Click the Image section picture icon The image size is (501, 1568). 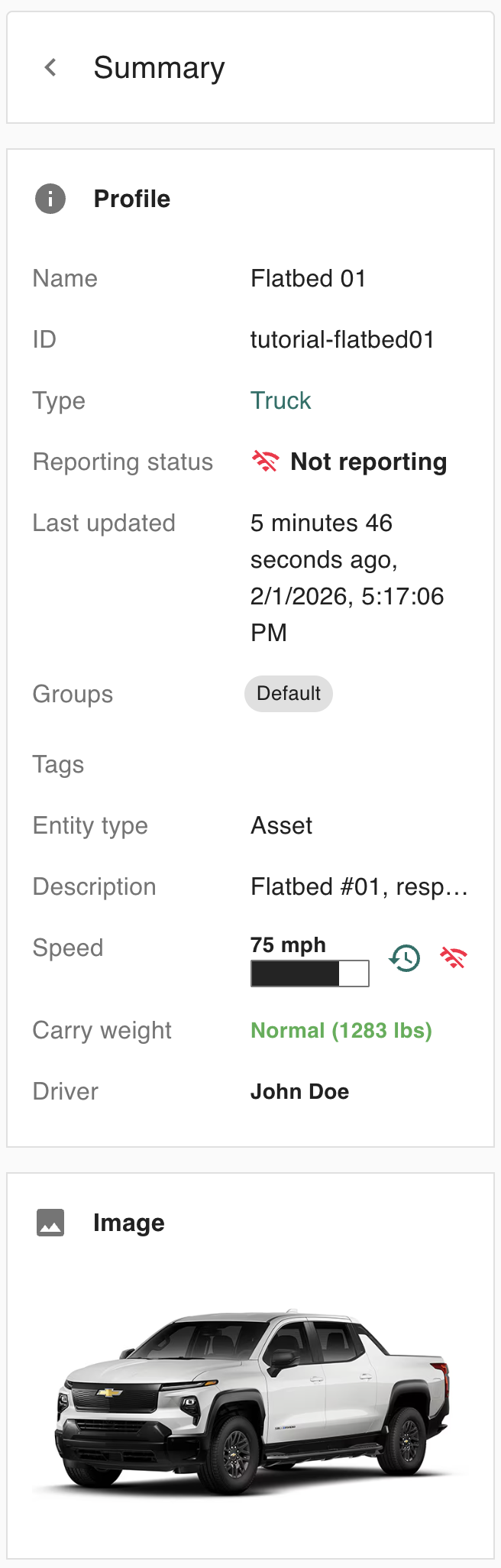(50, 1223)
